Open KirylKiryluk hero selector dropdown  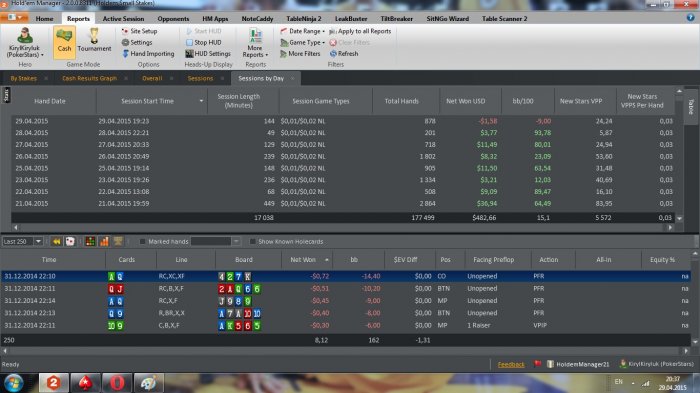pos(25,42)
